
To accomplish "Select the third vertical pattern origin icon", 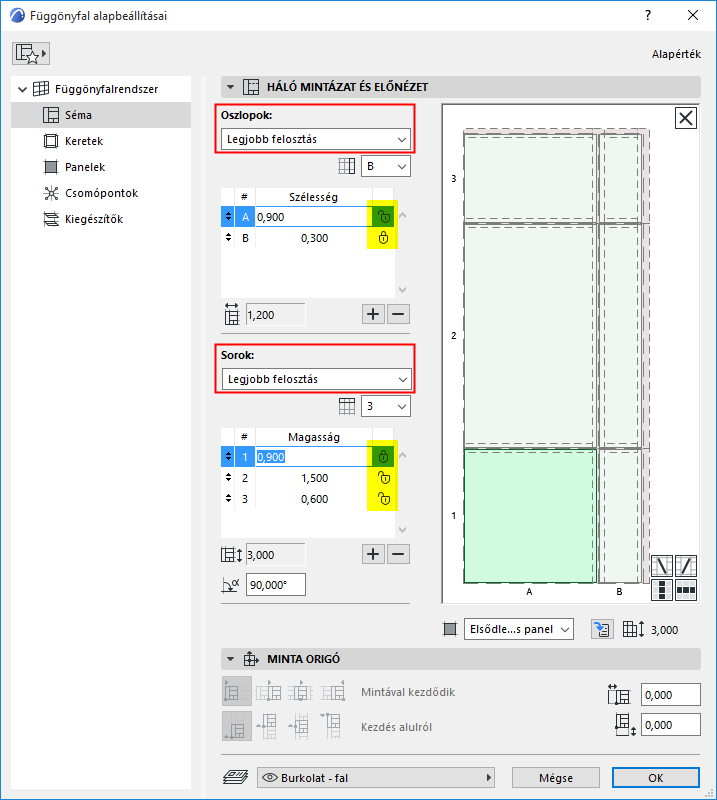I will (301, 726).
